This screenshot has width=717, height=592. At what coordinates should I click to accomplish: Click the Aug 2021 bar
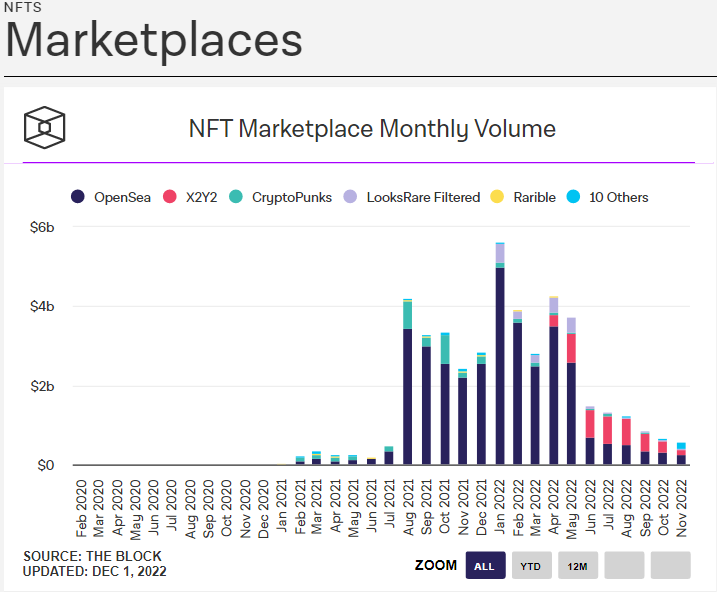(x=407, y=382)
